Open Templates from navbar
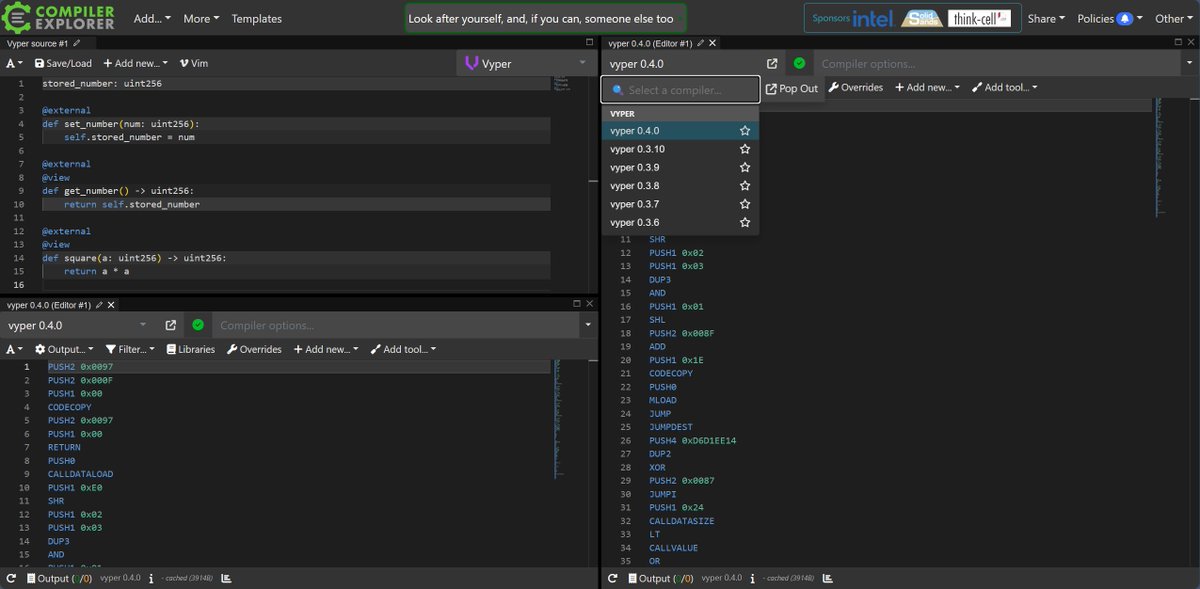Screen dimensions: 1200x589 tap(257, 18)
